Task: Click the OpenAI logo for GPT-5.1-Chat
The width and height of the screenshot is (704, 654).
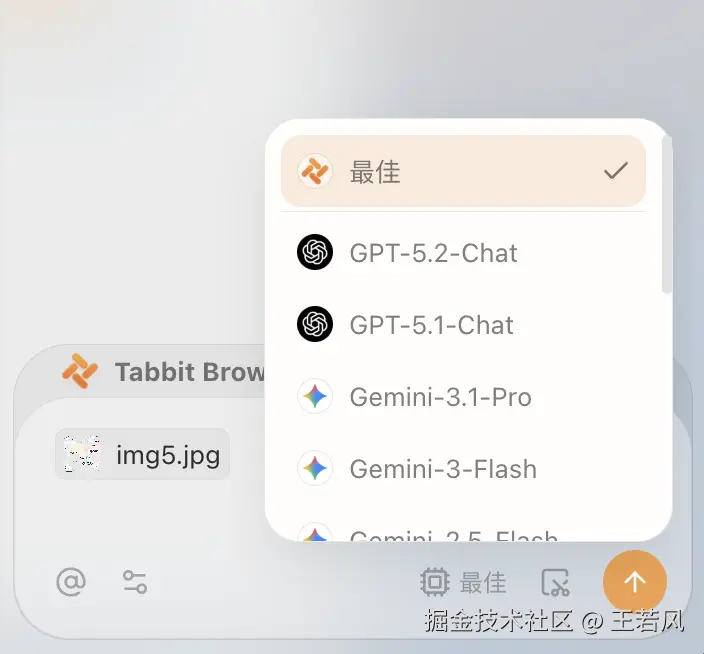Action: click(x=315, y=324)
